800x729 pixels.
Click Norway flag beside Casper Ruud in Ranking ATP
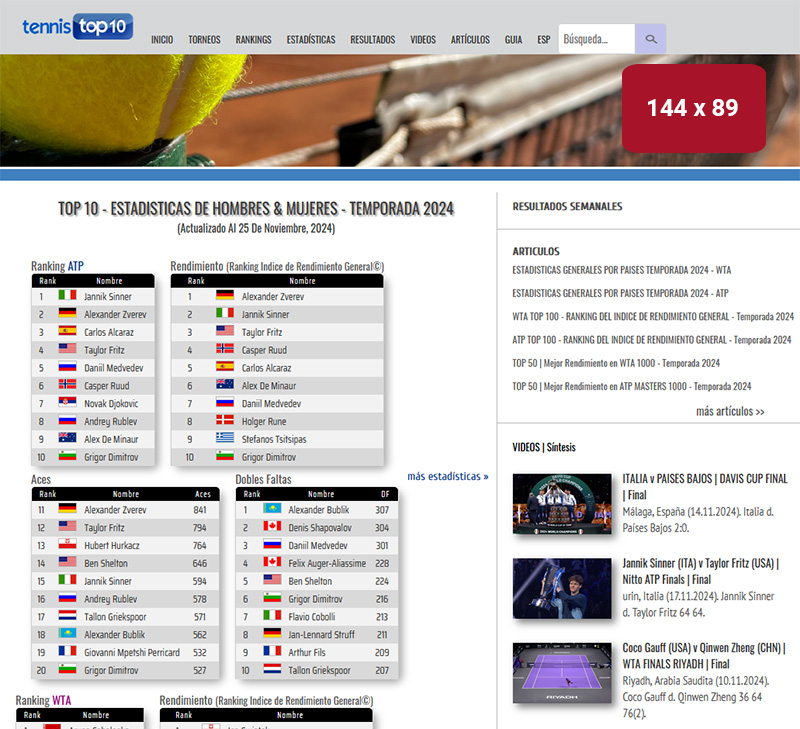pos(67,385)
